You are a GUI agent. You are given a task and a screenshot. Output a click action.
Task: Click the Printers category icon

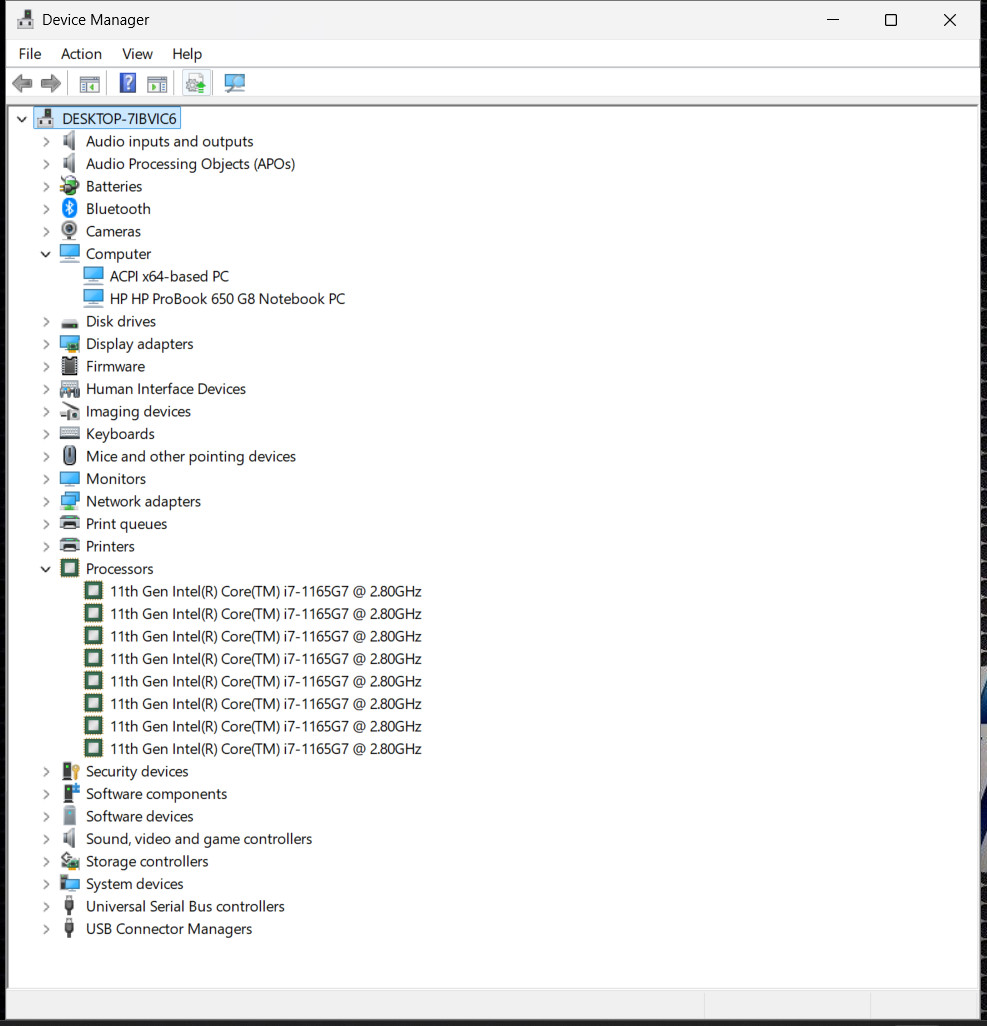pos(69,546)
